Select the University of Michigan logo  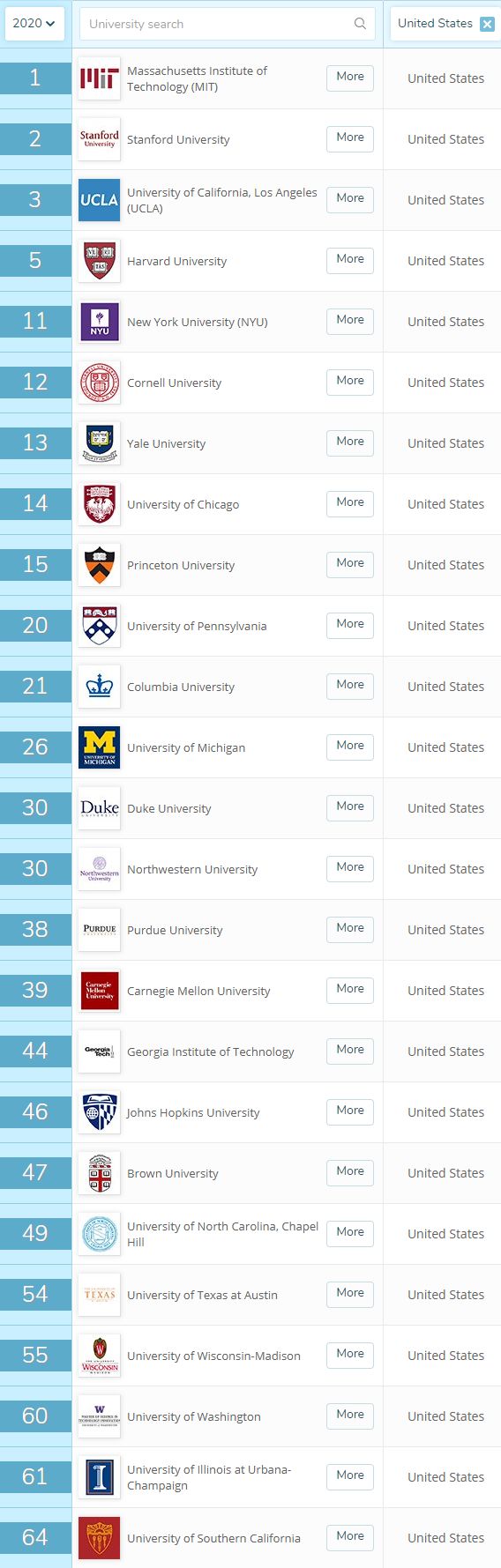click(99, 747)
